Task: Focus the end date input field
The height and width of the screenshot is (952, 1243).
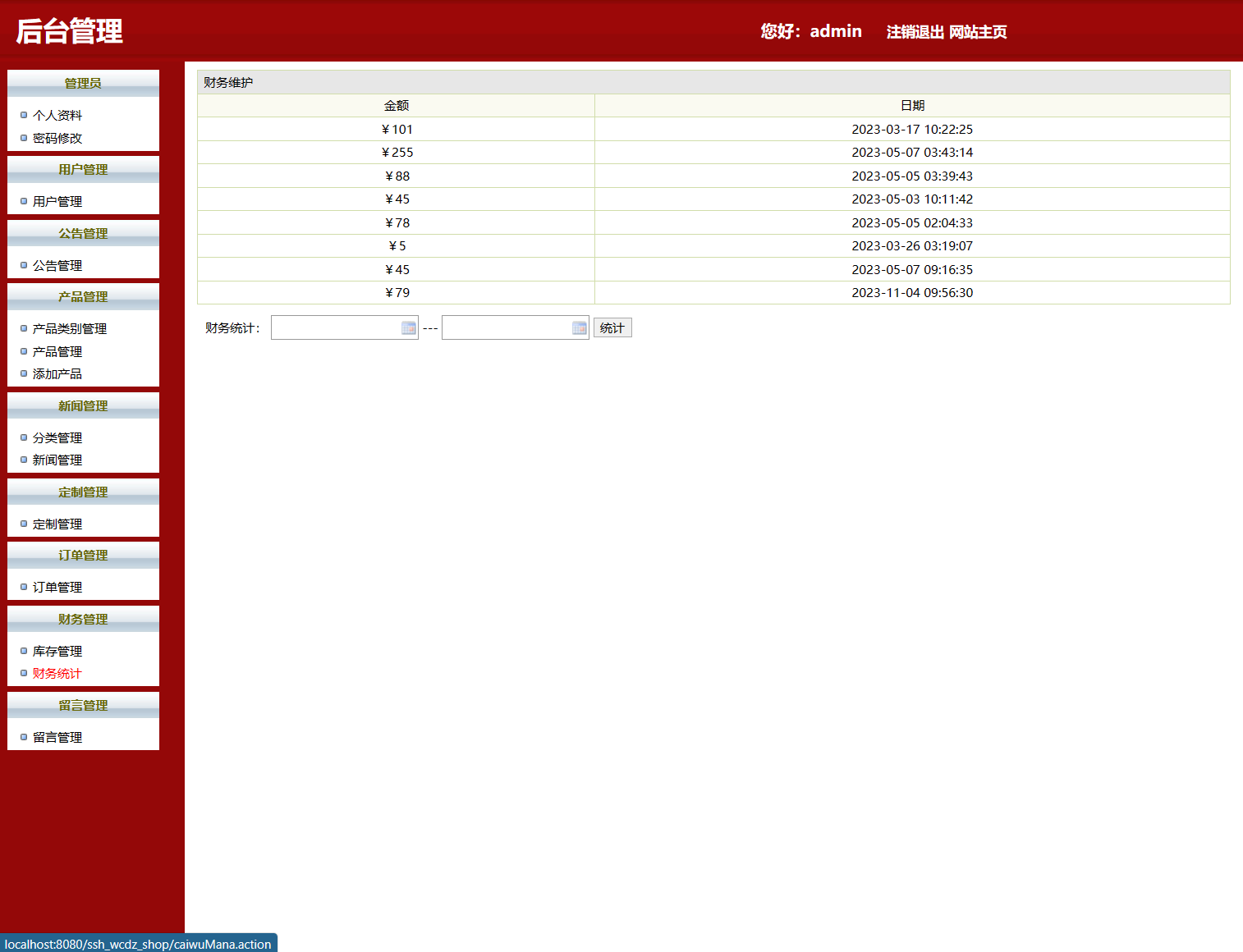Action: tap(516, 327)
